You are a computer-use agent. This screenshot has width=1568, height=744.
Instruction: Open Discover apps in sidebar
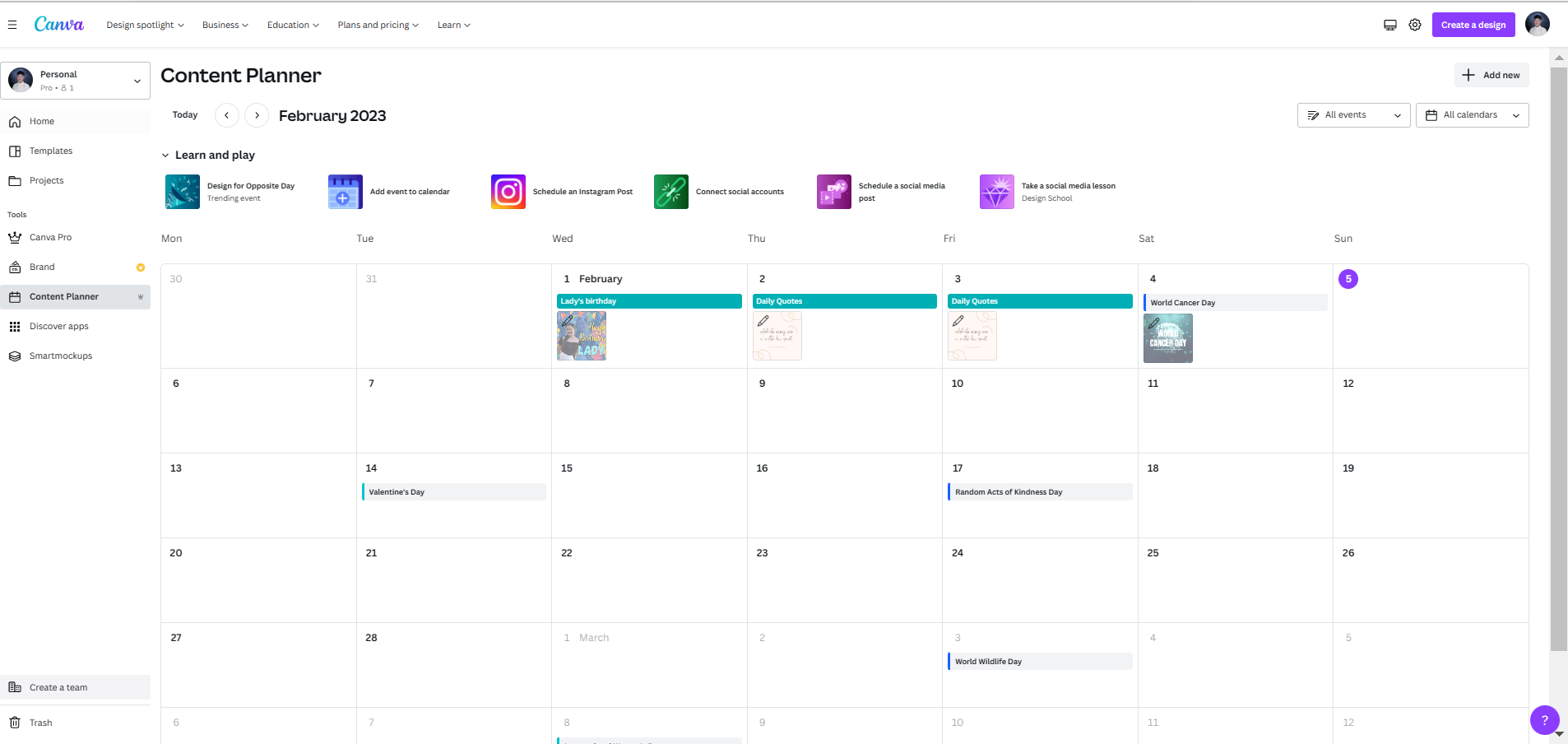[76, 327]
